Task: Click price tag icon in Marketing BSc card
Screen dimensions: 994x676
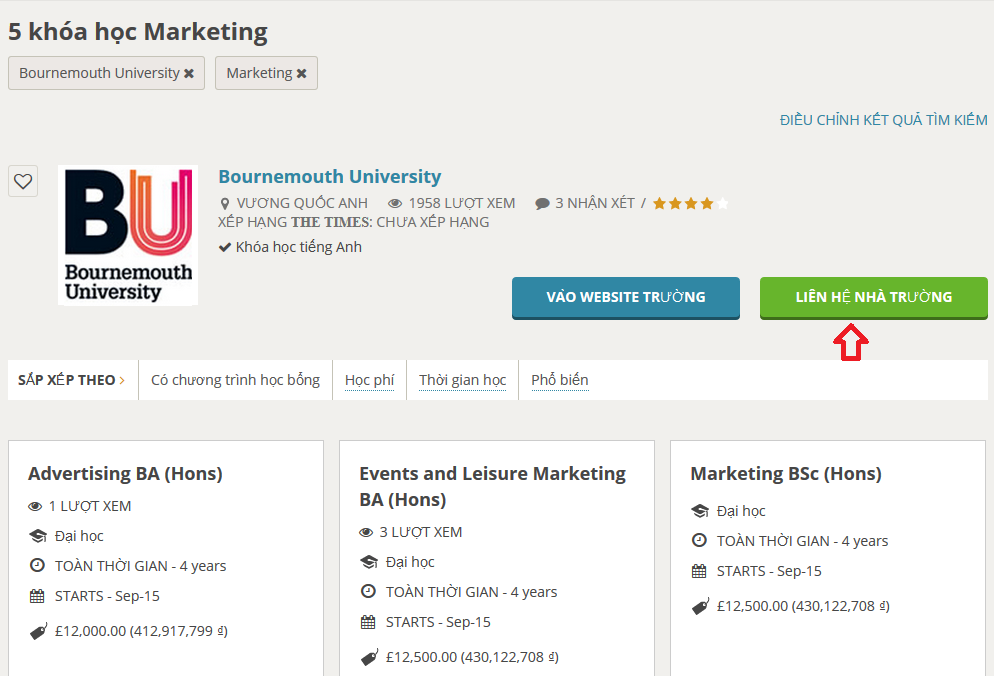Action: coord(700,607)
